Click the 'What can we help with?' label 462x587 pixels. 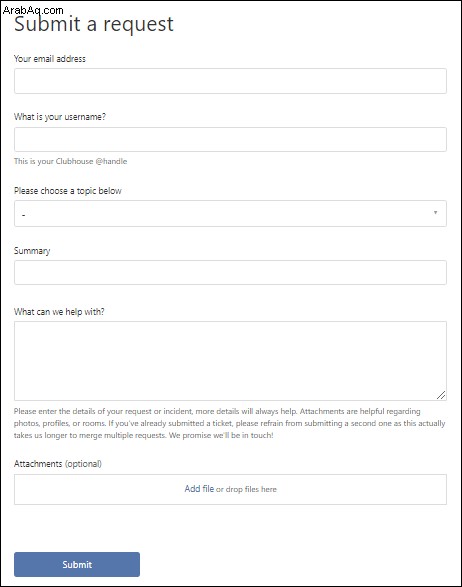pos(59,311)
